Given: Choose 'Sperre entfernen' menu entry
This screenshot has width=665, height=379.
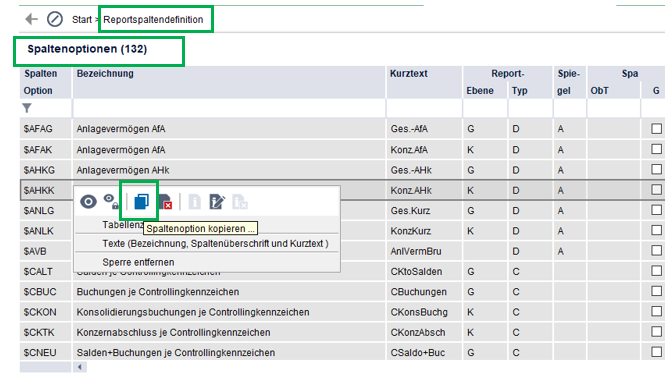Looking at the screenshot, I should click(x=138, y=262).
